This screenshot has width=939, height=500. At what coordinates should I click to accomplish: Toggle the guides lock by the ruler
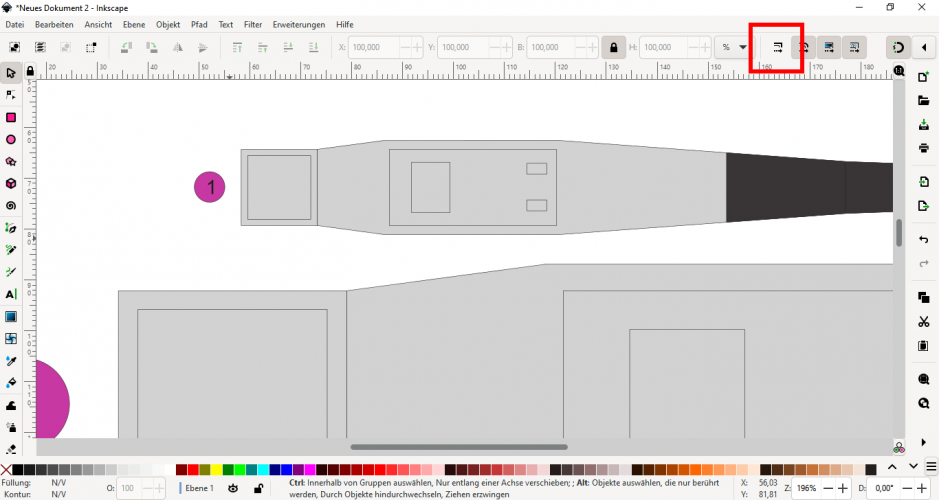(x=30, y=71)
